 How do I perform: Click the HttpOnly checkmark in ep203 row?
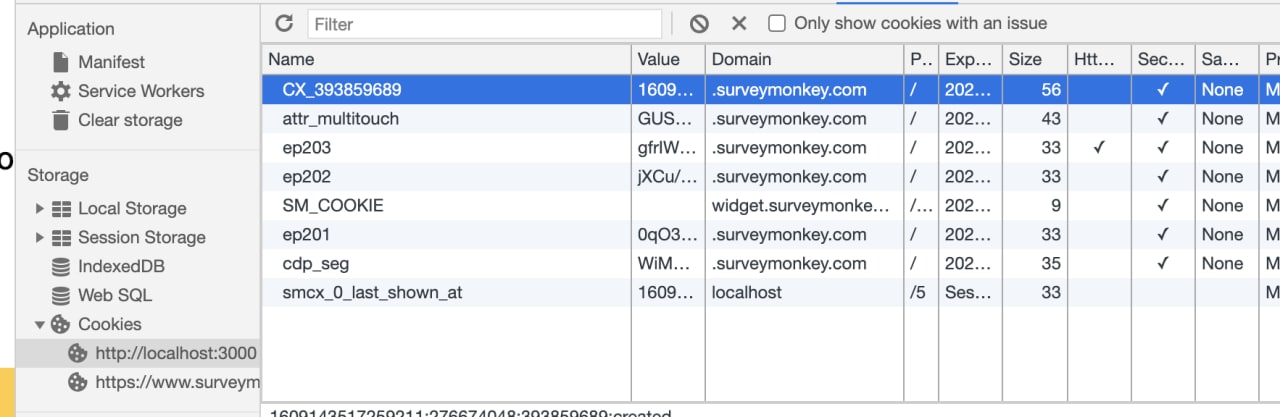coord(1099,147)
